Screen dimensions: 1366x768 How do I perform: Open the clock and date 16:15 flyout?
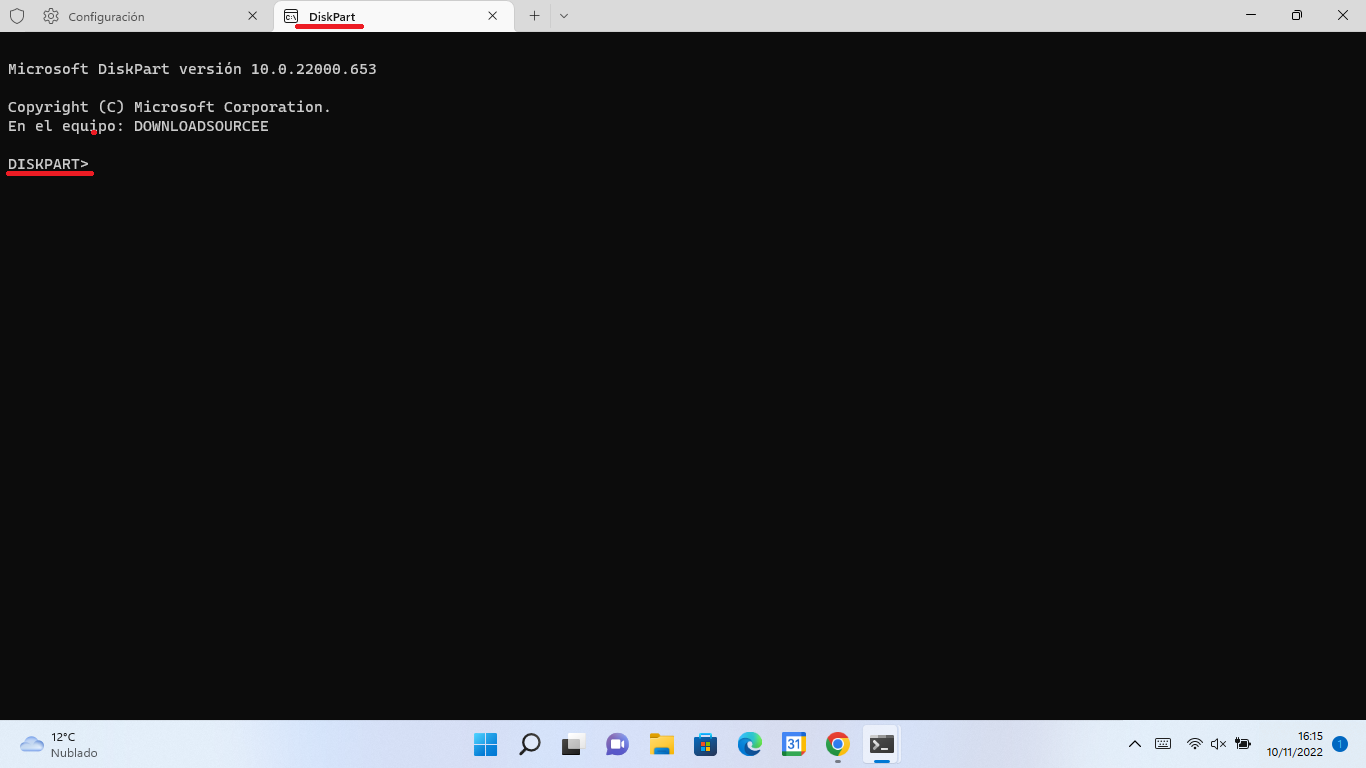[1294, 744]
